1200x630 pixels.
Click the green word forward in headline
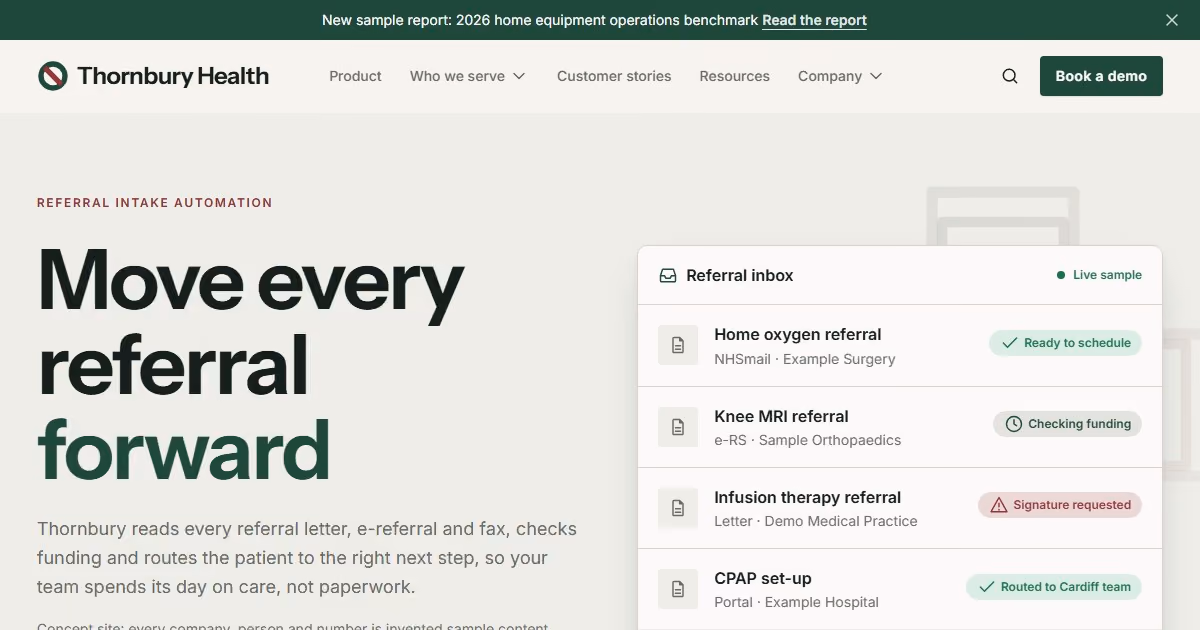pos(184,450)
